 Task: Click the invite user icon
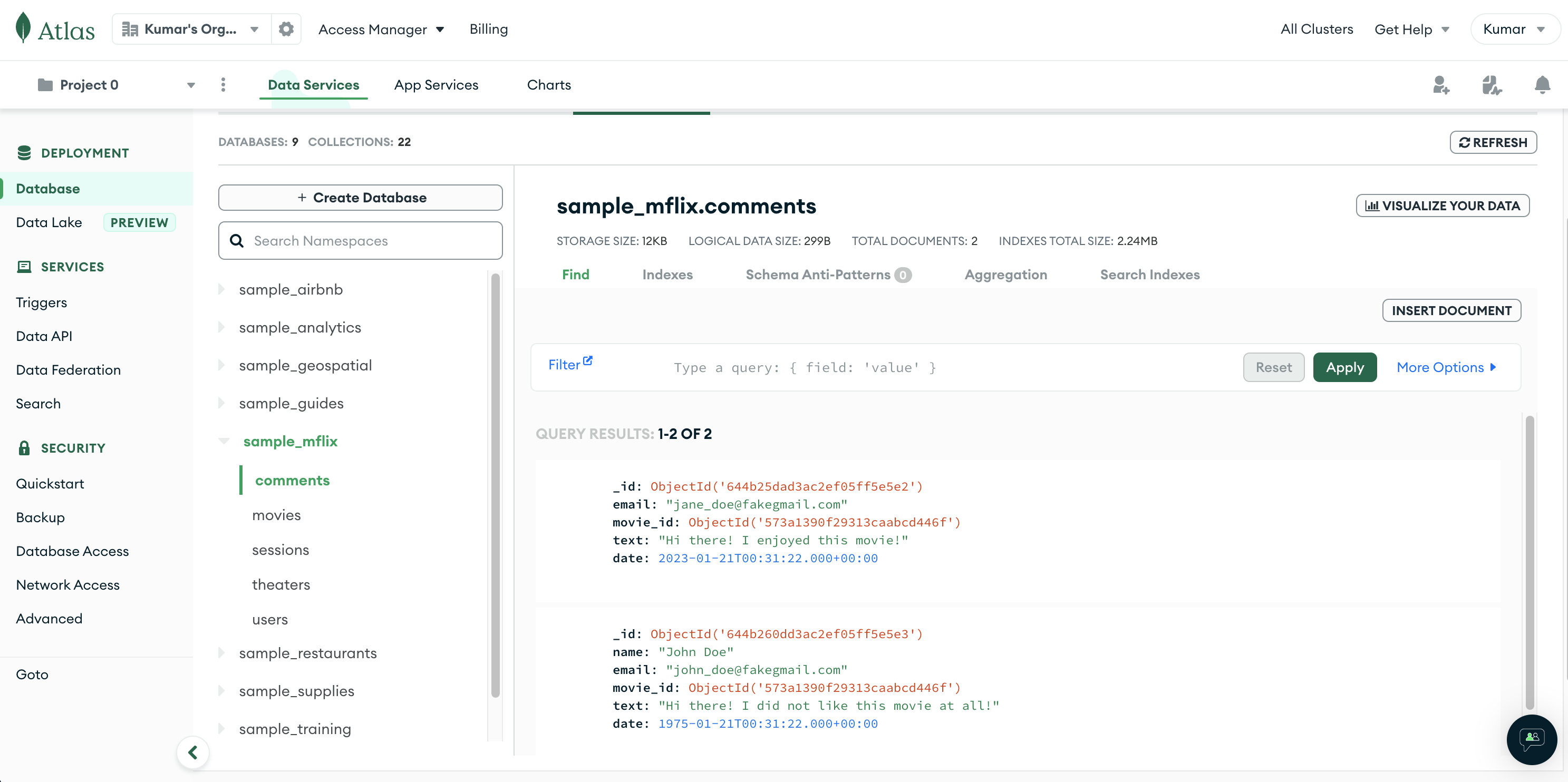coord(1441,85)
